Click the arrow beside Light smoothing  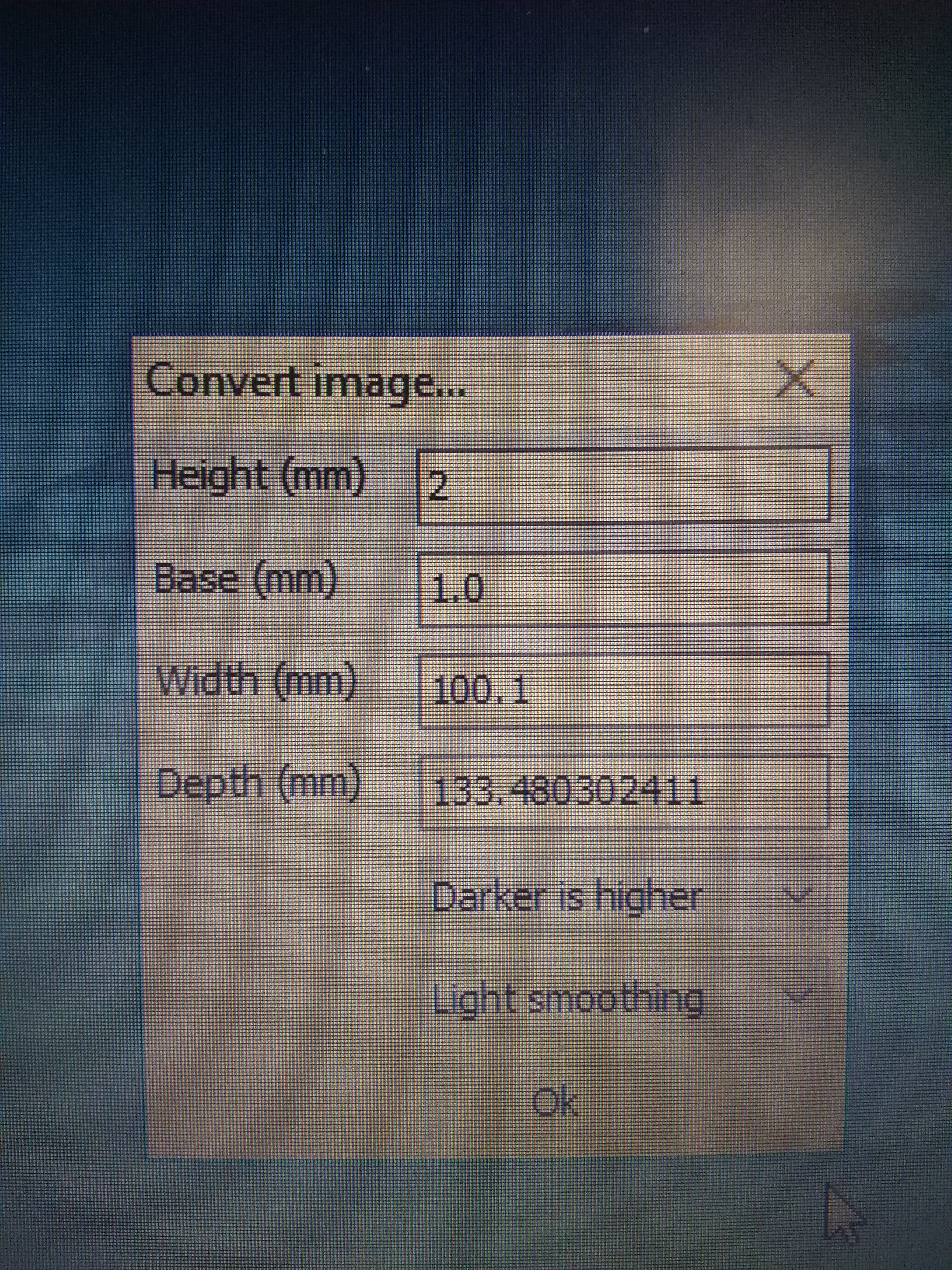[x=799, y=995]
